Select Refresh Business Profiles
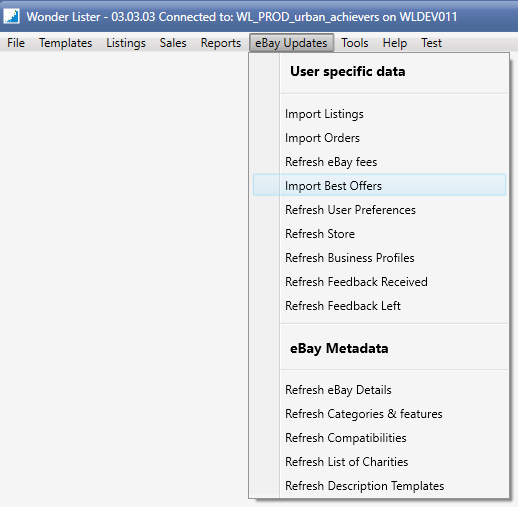 click(x=379, y=258)
